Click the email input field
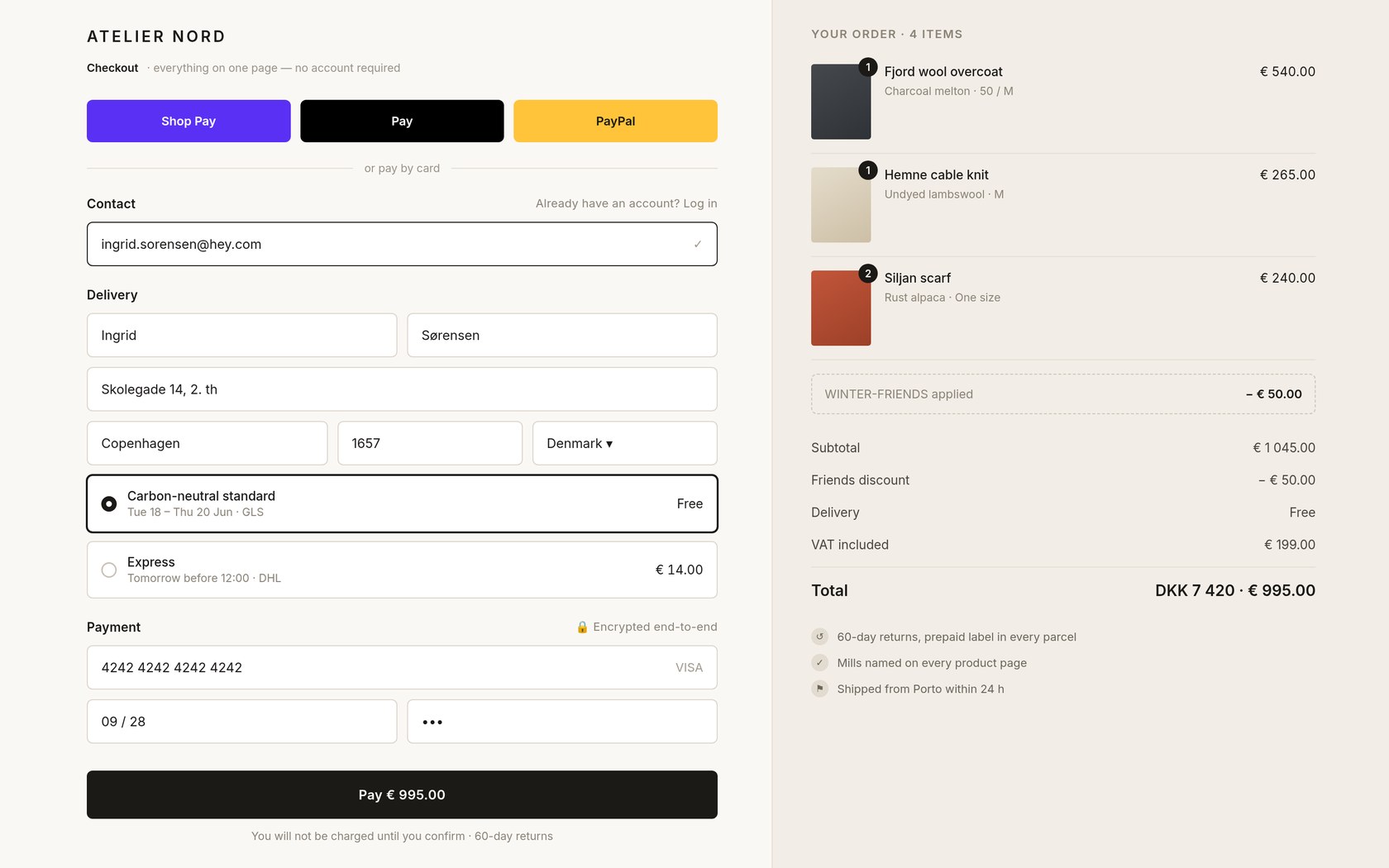1389x868 pixels. pyautogui.click(x=402, y=244)
